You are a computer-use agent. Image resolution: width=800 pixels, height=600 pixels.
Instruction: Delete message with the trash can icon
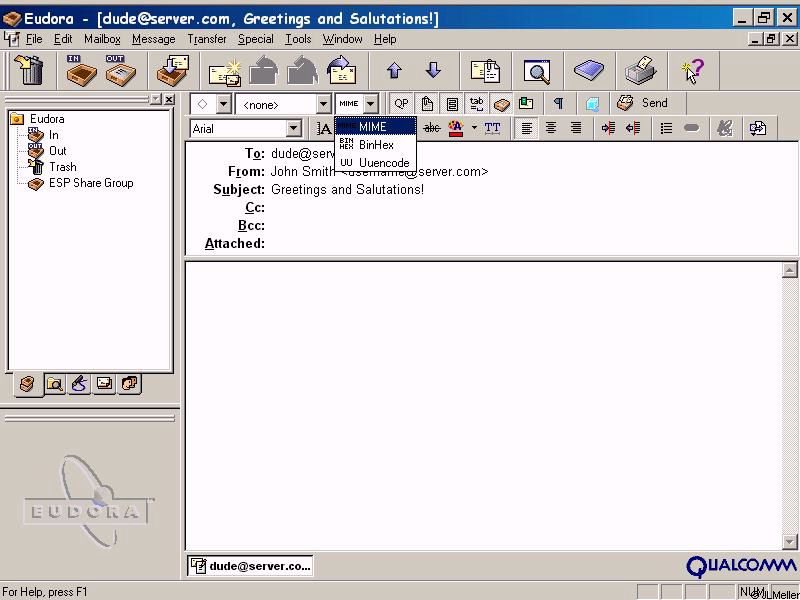click(x=29, y=70)
